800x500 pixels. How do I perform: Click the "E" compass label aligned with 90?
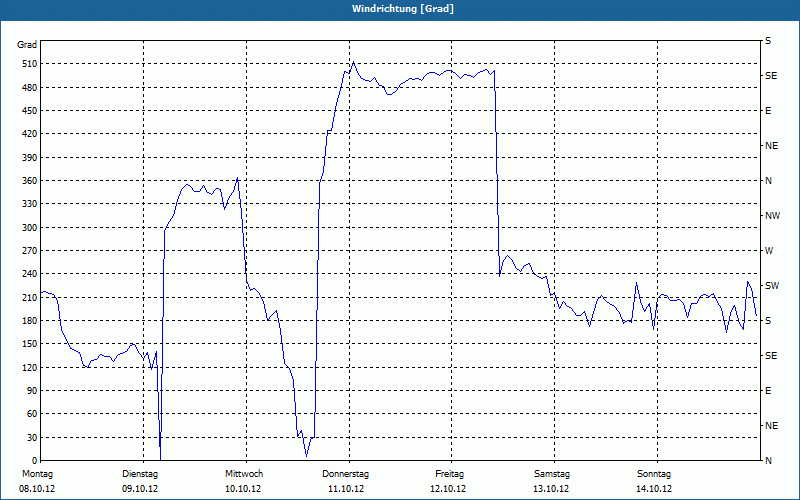768,391
